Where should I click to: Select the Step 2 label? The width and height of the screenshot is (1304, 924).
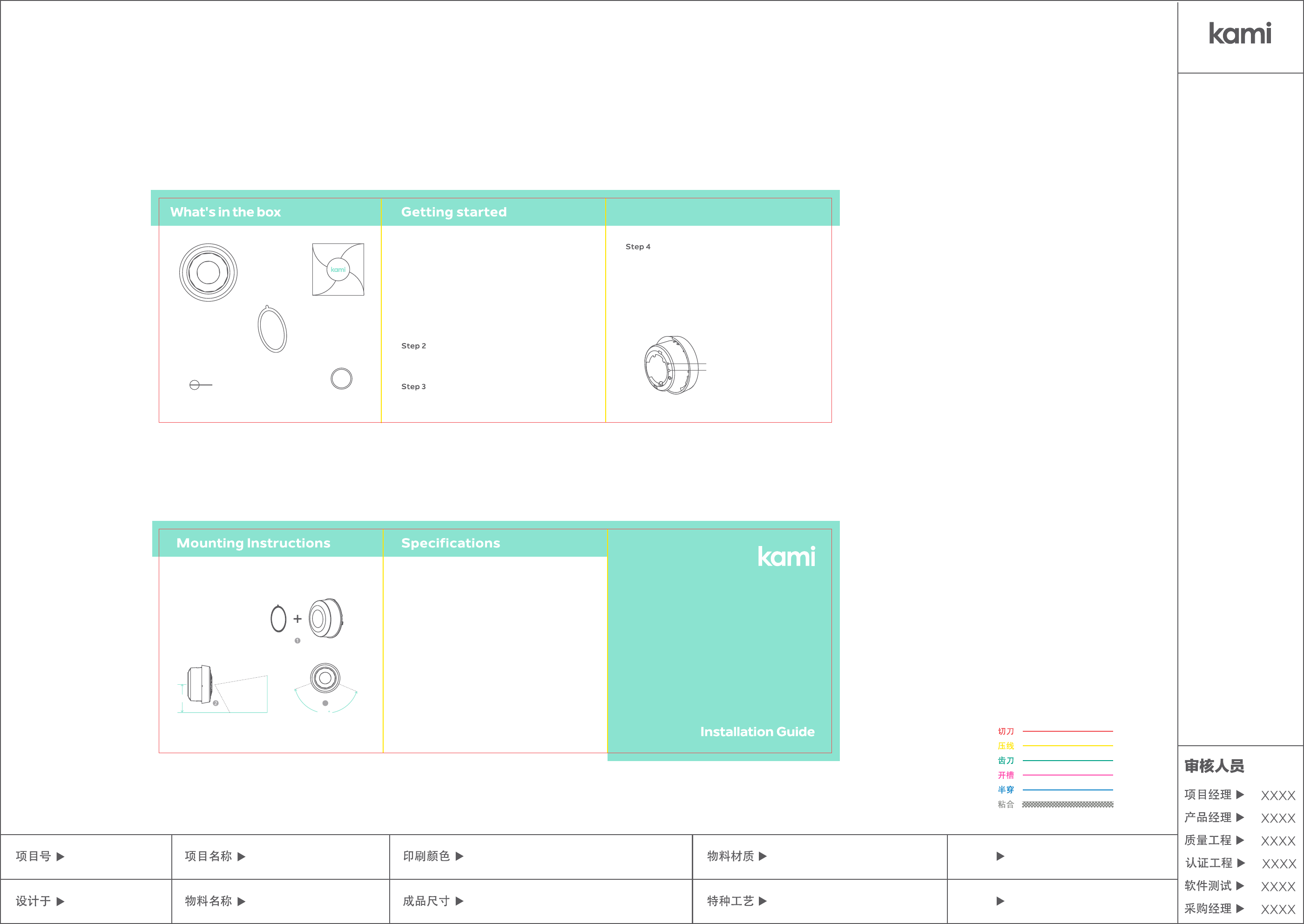point(413,346)
